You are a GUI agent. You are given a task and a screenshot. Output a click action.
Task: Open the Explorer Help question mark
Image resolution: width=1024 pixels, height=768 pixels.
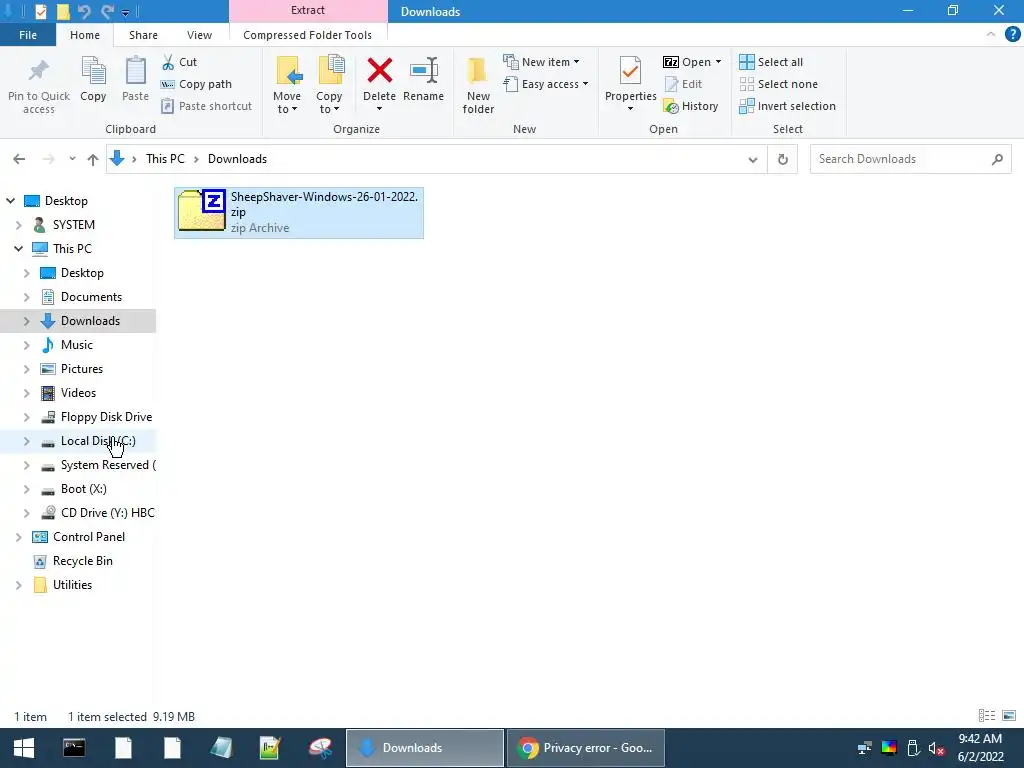coord(1012,35)
